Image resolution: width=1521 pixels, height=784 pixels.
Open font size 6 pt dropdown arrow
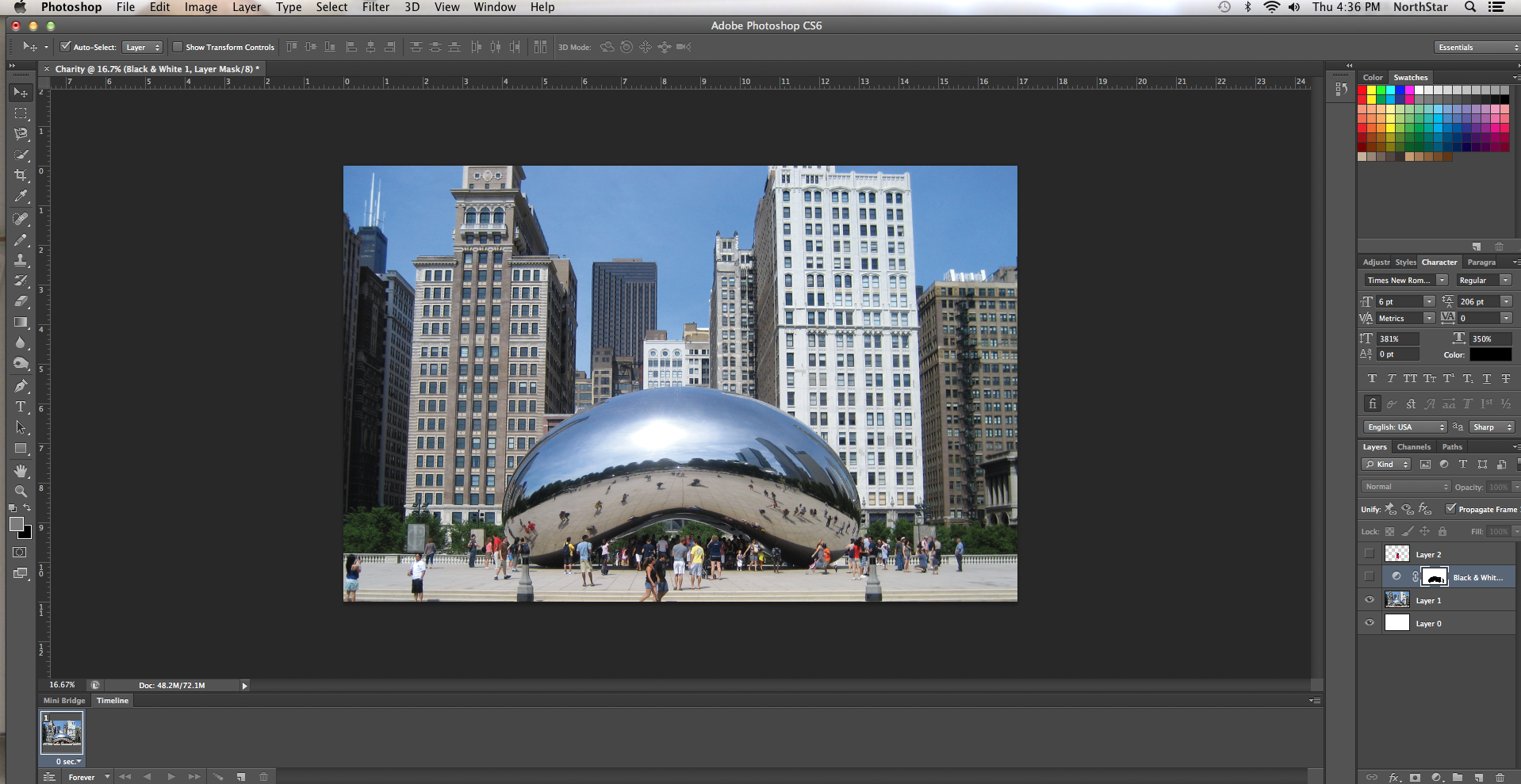click(x=1429, y=301)
